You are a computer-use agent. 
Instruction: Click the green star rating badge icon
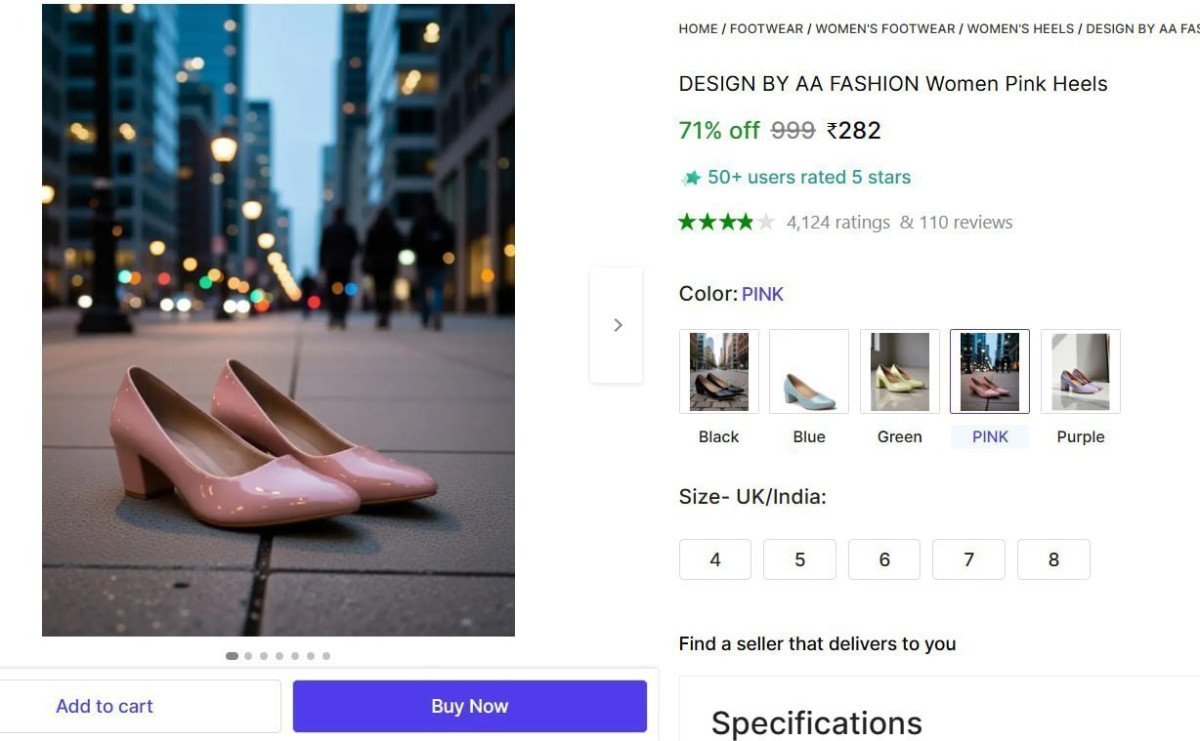(x=691, y=177)
